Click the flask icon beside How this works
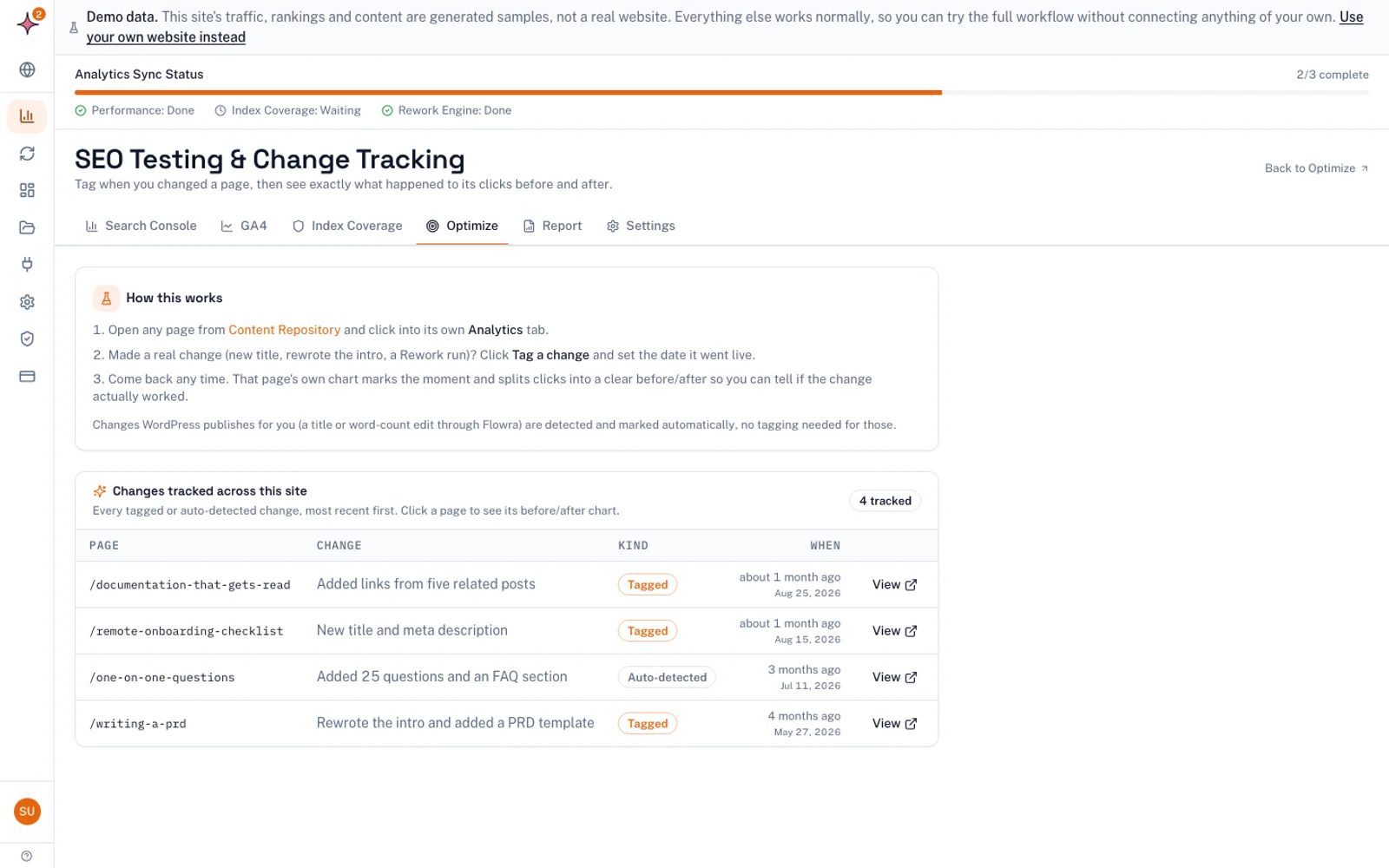The width and height of the screenshot is (1389, 868). (x=106, y=298)
